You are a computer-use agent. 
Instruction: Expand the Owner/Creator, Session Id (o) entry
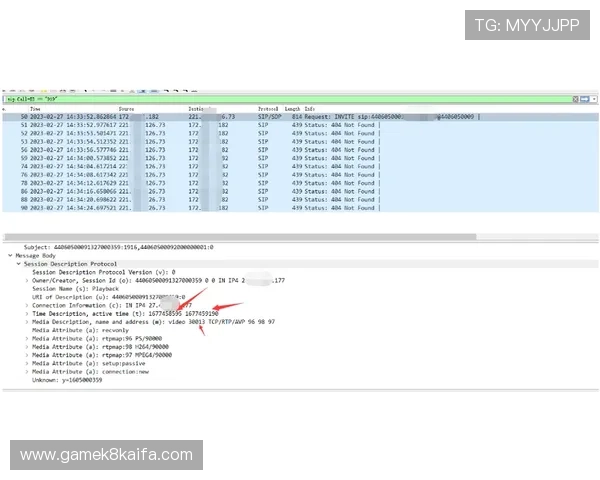(27, 280)
